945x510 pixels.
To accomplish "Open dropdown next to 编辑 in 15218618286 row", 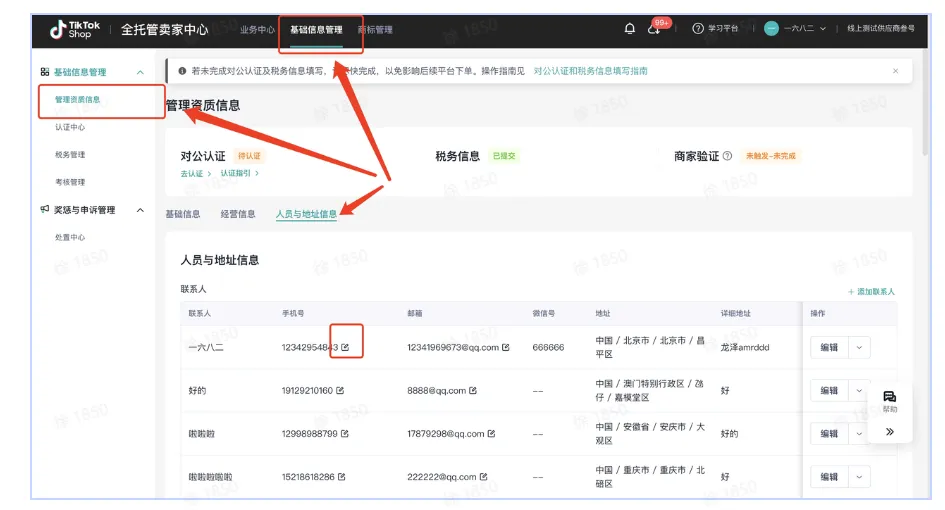I will [x=859, y=477].
